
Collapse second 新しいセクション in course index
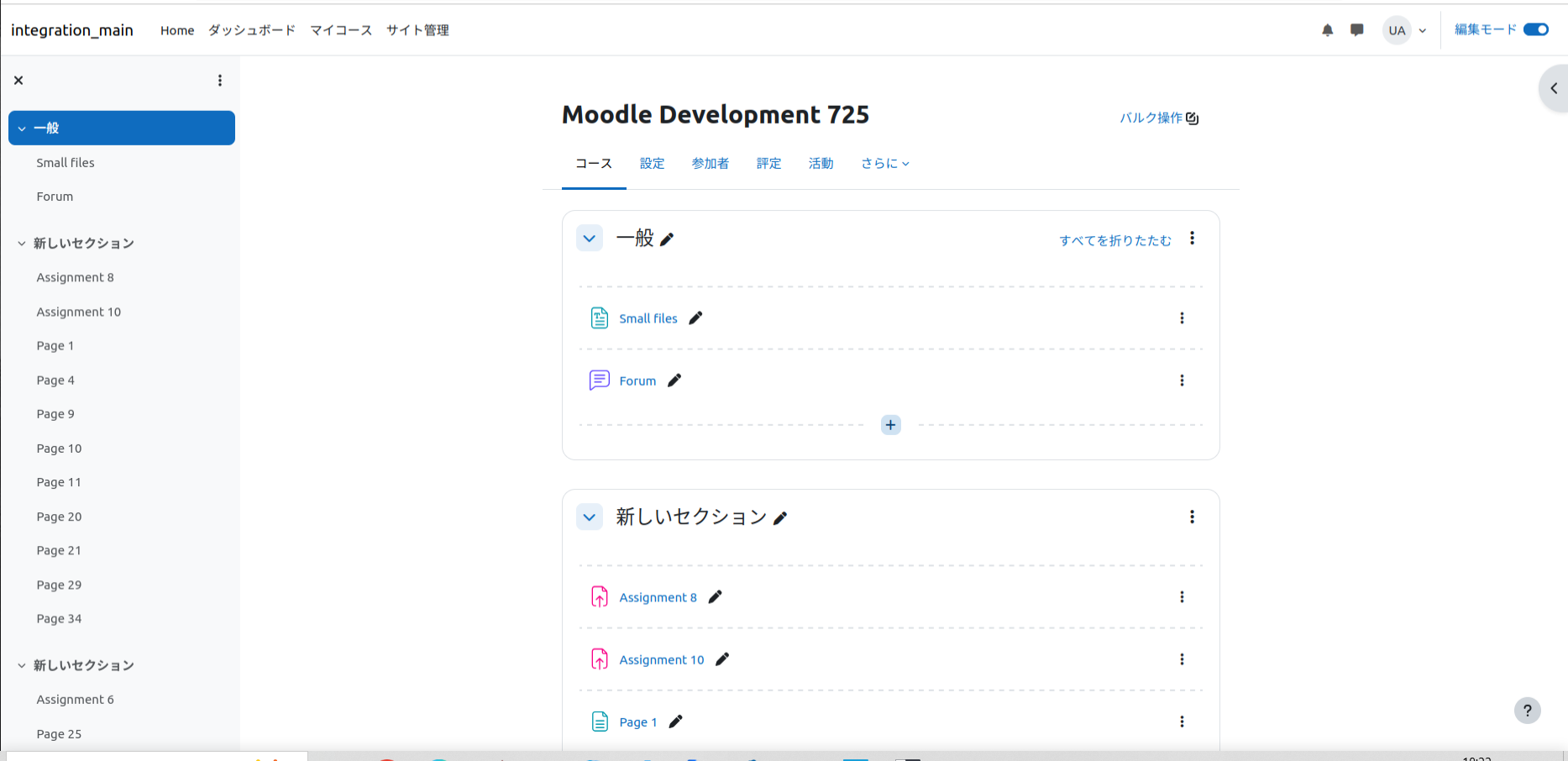point(22,665)
